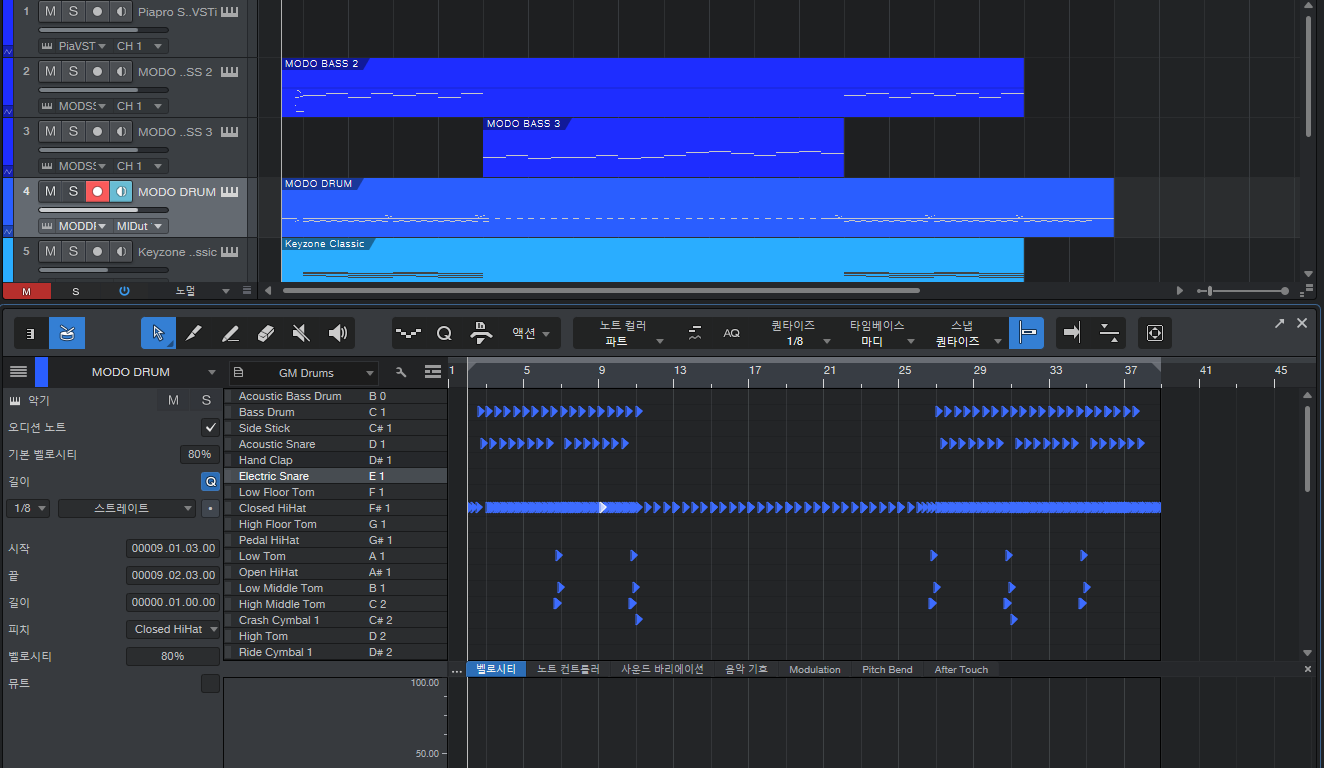This screenshot has height=768, width=1324.
Task: Click the instrument S button in inspector
Action: [x=206, y=400]
